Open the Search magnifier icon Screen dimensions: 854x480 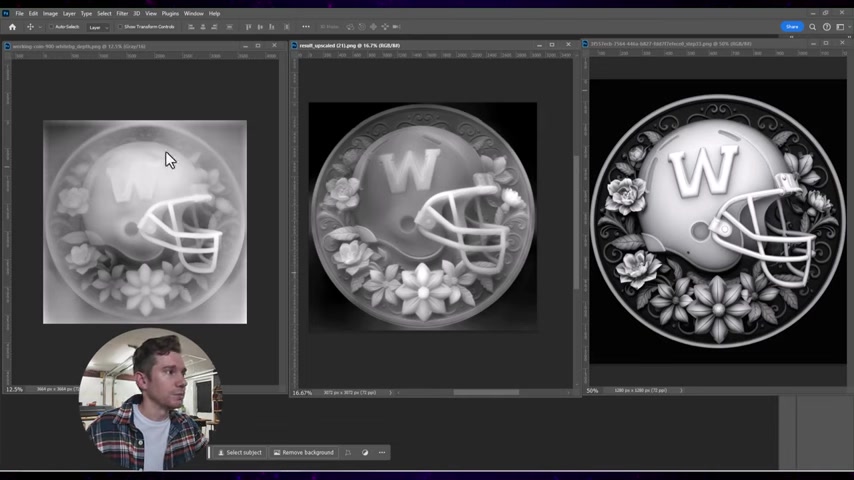click(813, 27)
